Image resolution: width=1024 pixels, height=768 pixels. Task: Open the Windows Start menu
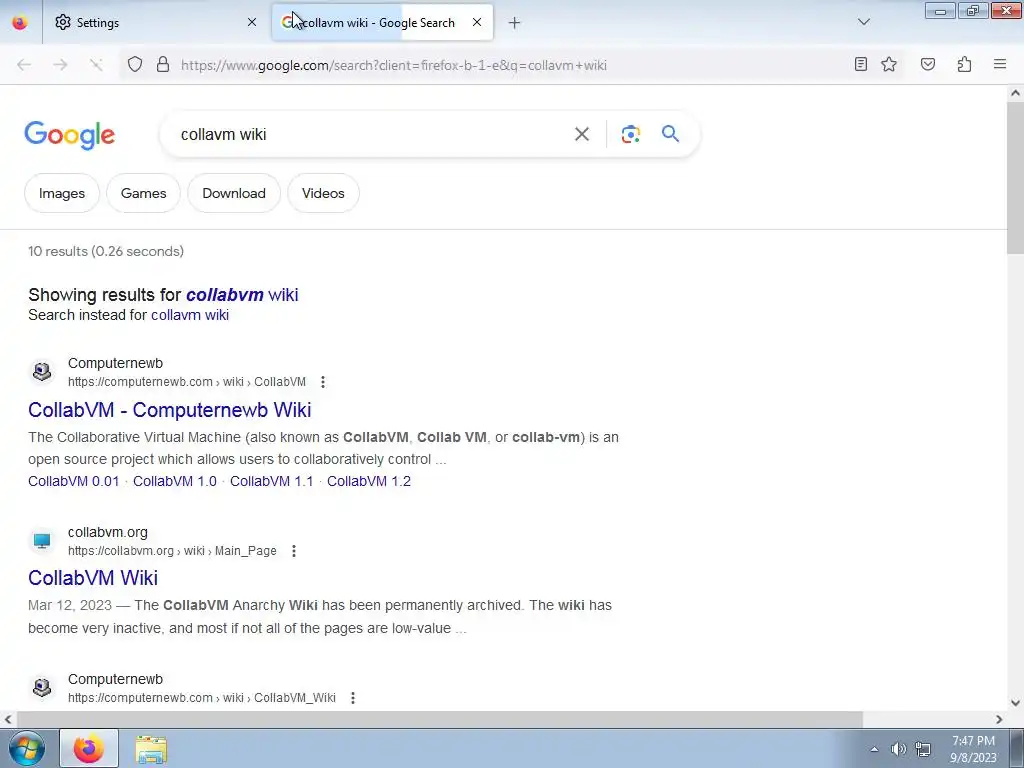[x=26, y=748]
